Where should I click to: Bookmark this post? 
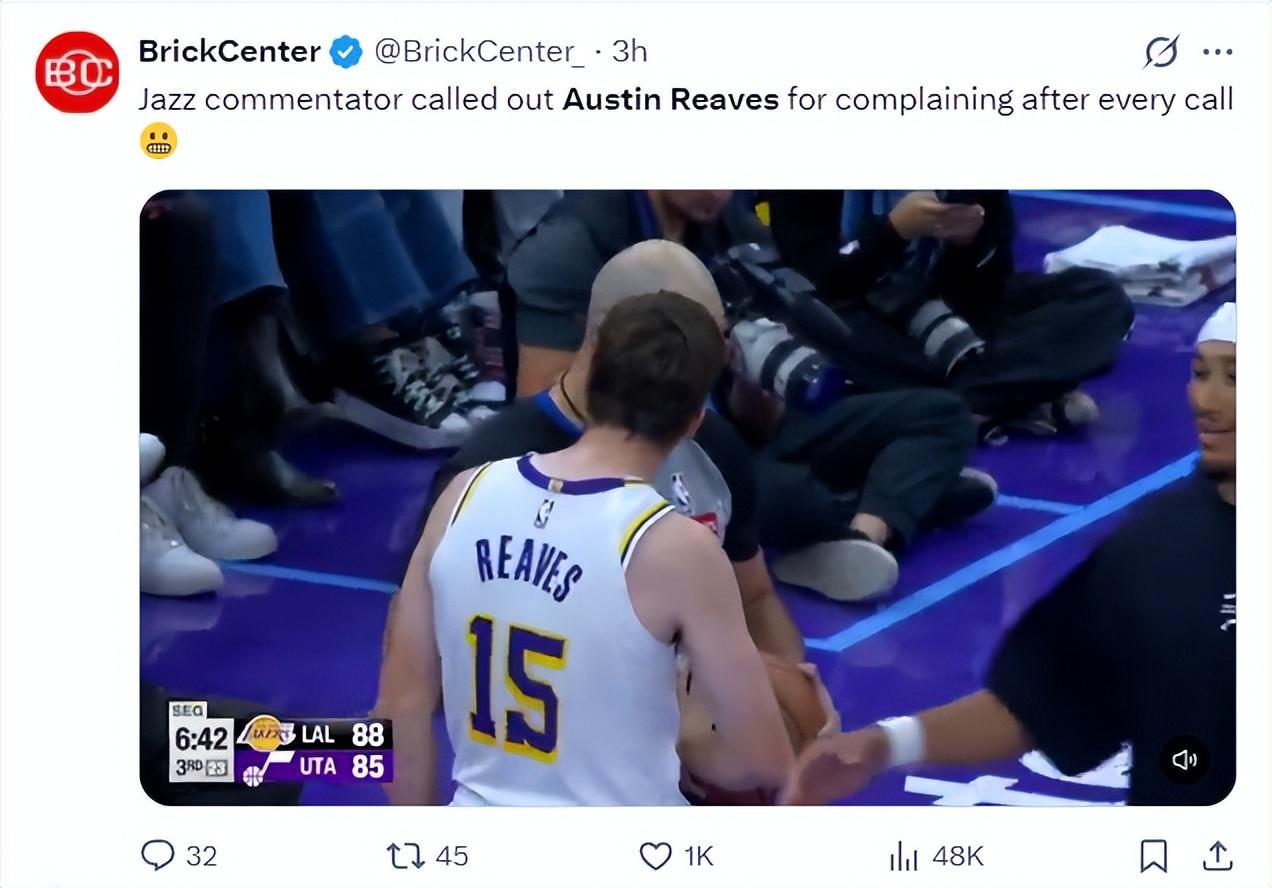[1153, 856]
